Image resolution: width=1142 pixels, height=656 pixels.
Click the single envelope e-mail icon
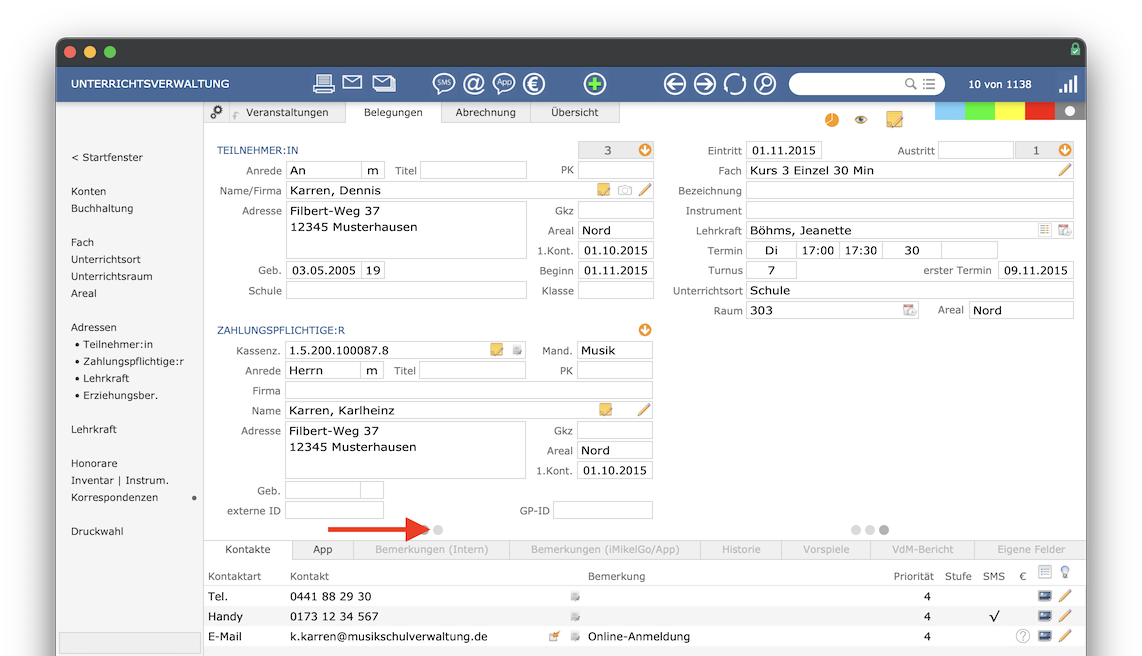click(x=353, y=82)
